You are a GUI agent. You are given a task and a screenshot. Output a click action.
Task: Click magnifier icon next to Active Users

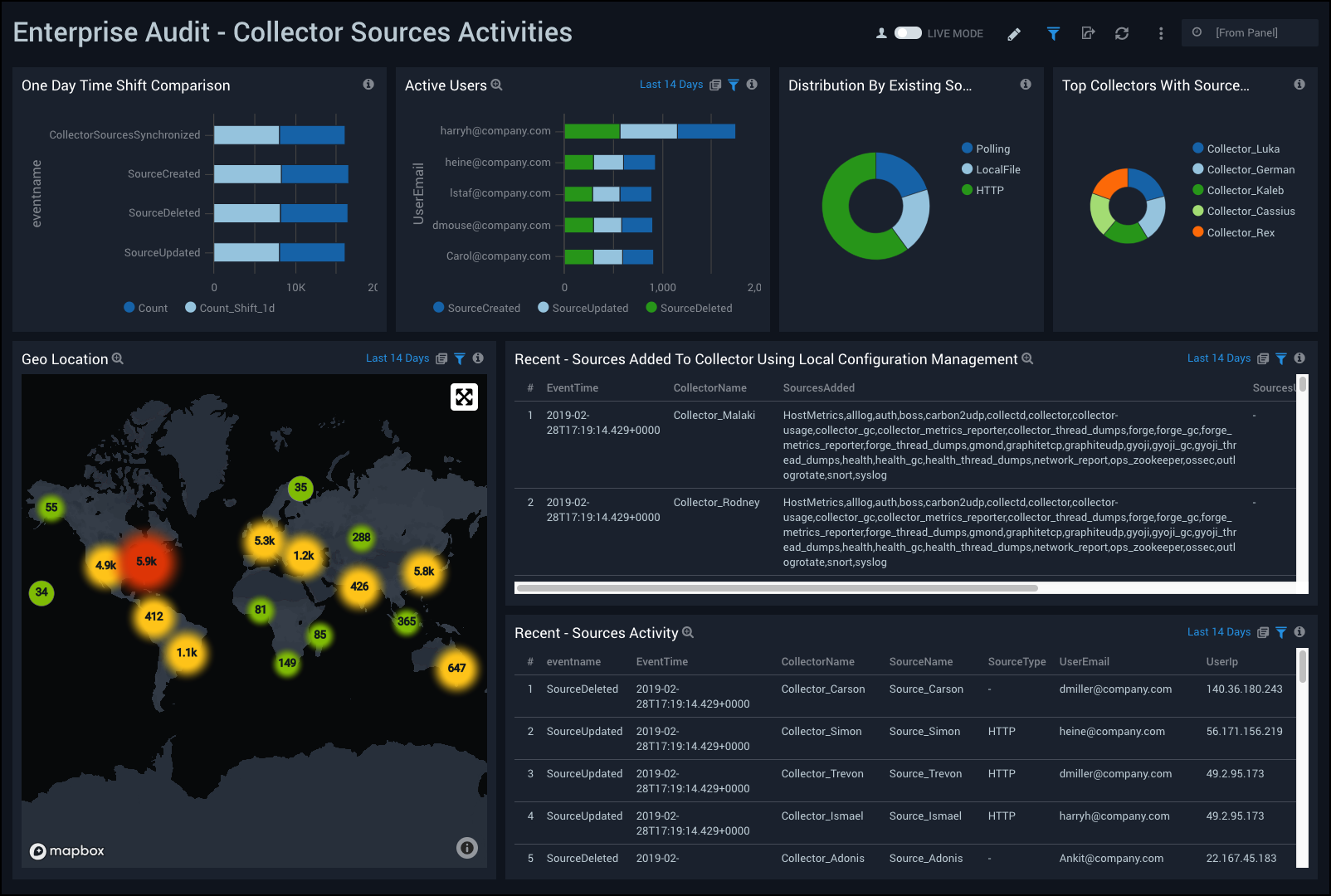[497, 85]
